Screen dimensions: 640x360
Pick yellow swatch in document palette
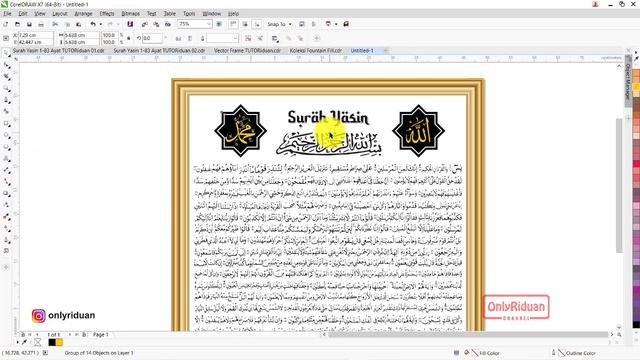coord(59,342)
